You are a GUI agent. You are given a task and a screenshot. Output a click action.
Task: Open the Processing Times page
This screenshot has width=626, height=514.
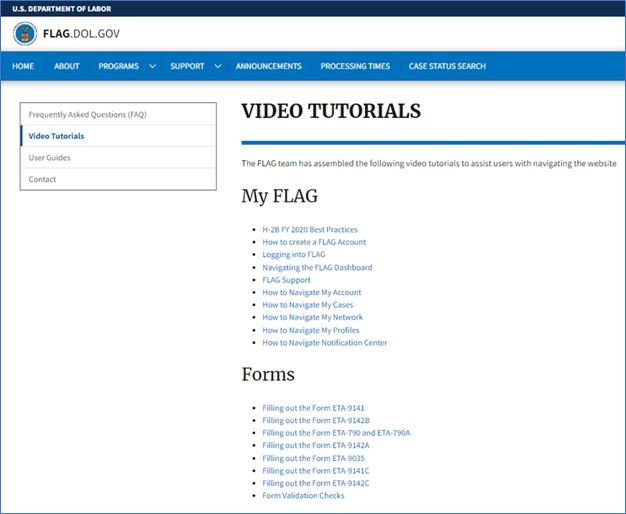tap(355, 67)
